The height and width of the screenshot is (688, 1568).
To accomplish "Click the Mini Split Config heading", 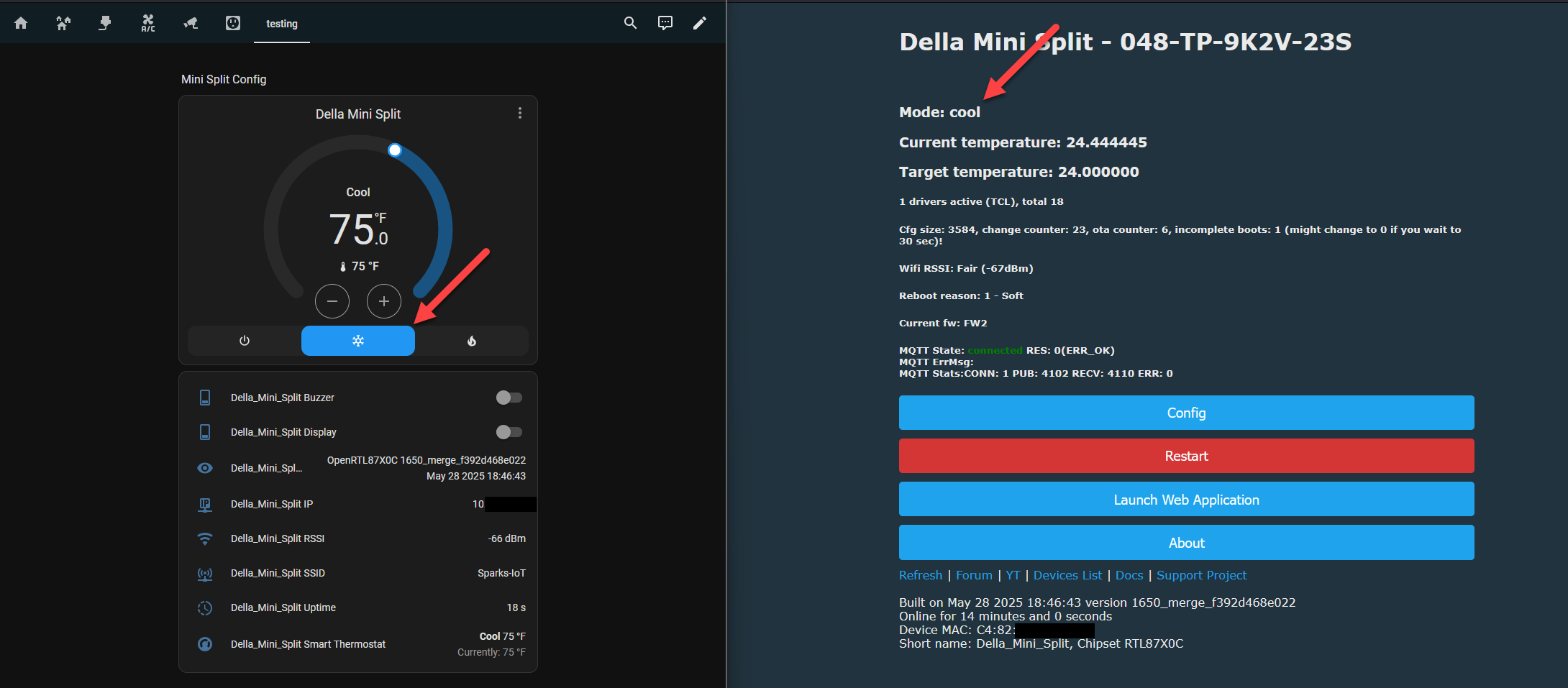I will (224, 79).
